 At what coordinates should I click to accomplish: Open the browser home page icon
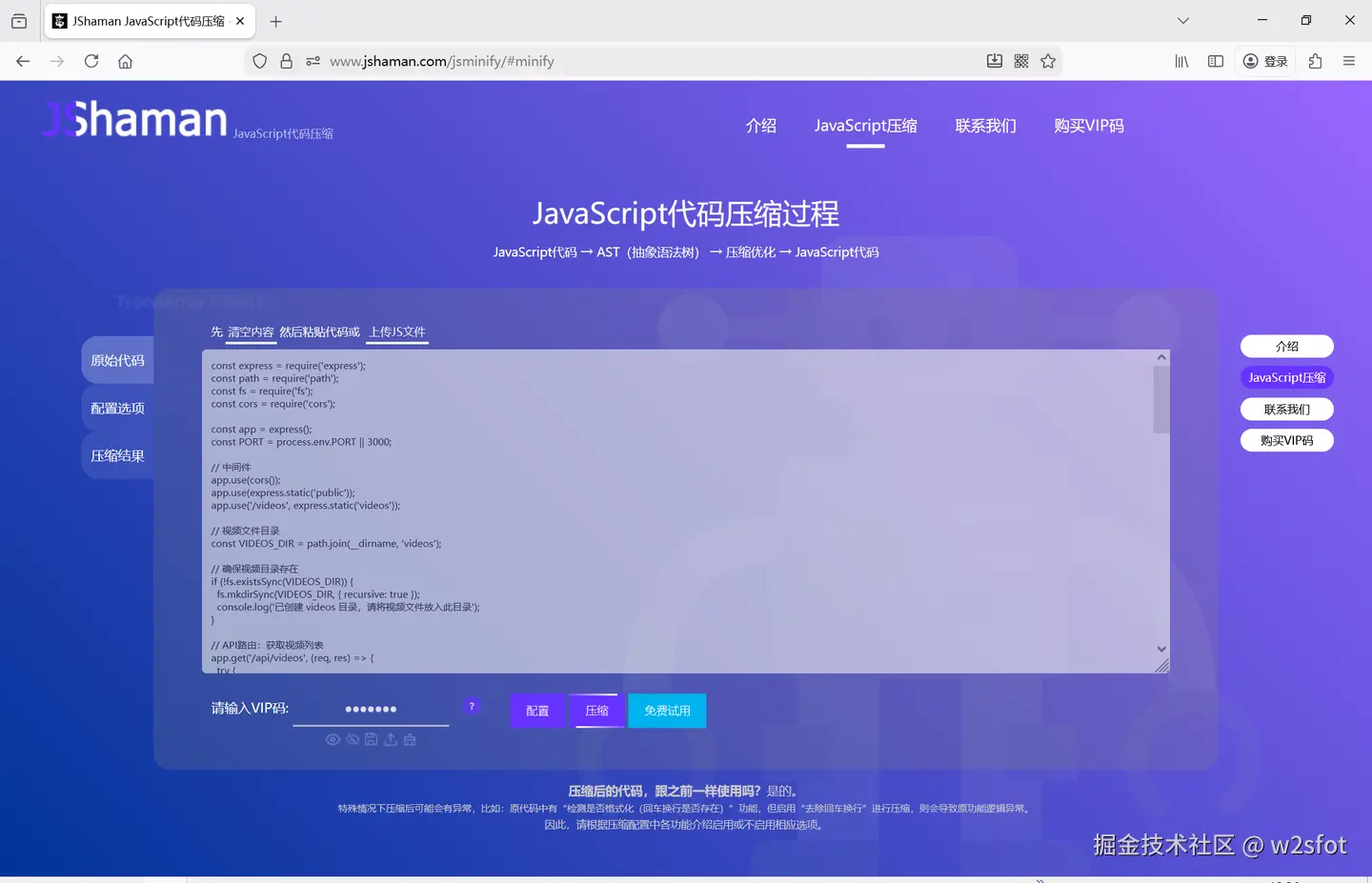tap(125, 61)
